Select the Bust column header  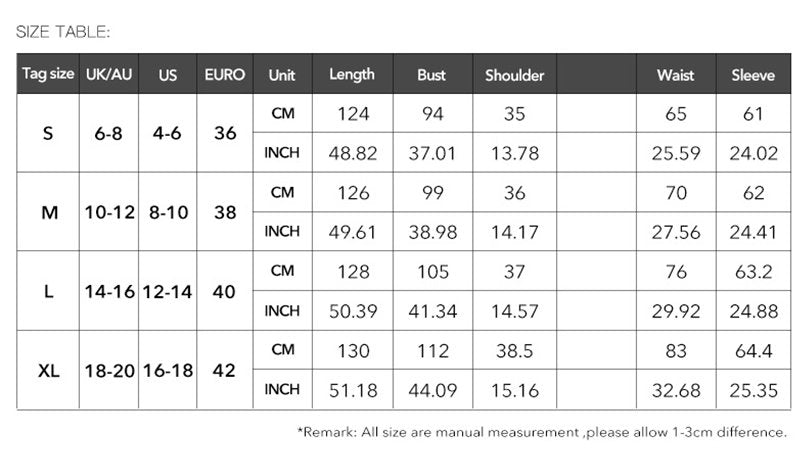click(432, 75)
